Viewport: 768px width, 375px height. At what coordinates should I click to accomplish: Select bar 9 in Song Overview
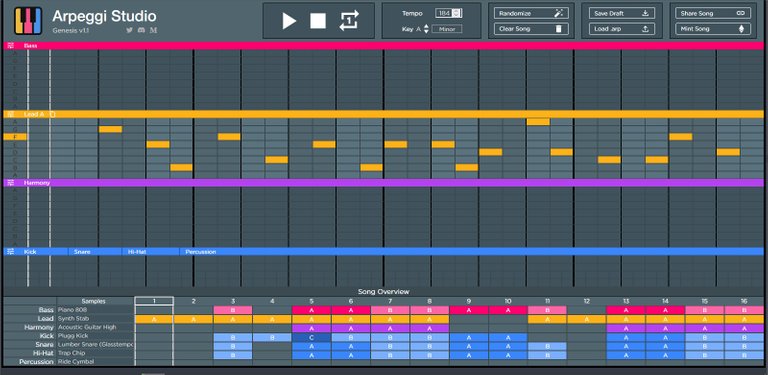click(469, 301)
